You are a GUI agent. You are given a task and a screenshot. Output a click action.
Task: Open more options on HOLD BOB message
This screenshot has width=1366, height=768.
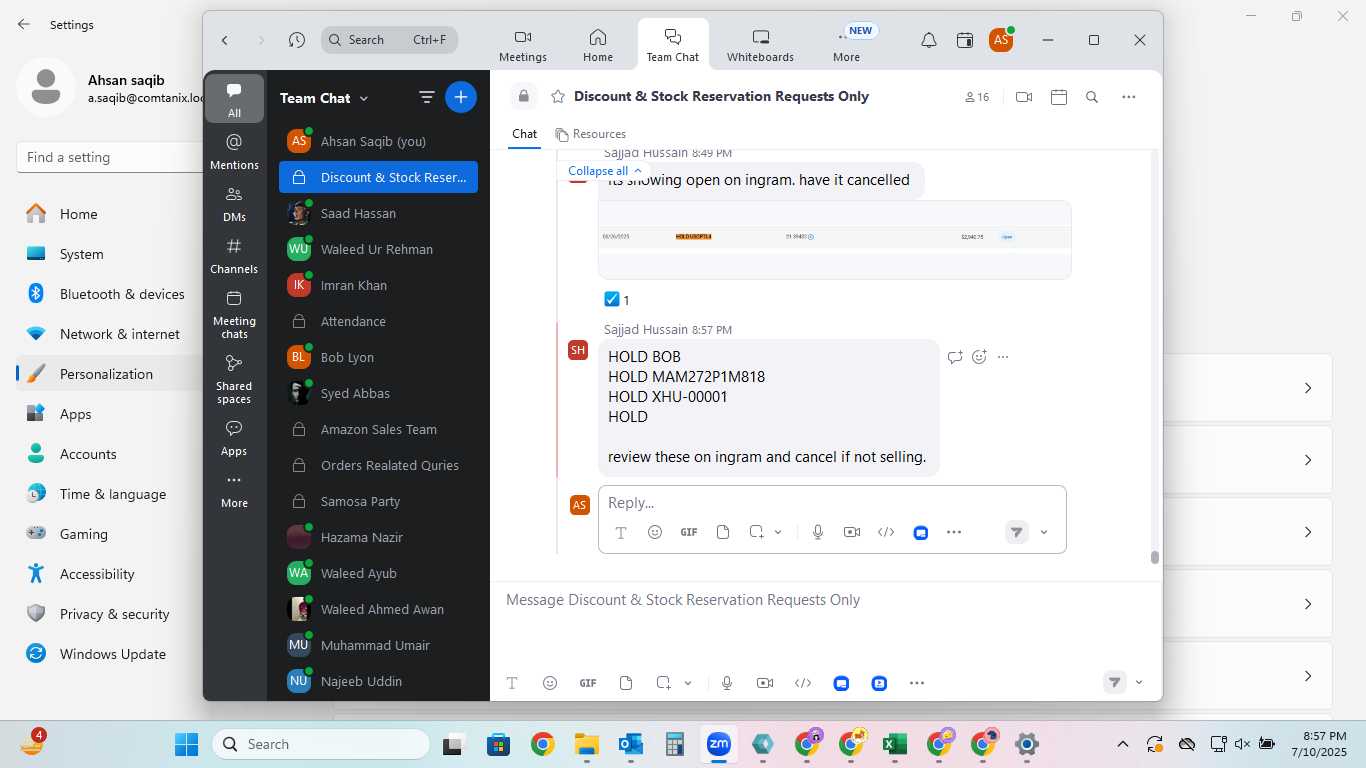click(1004, 357)
